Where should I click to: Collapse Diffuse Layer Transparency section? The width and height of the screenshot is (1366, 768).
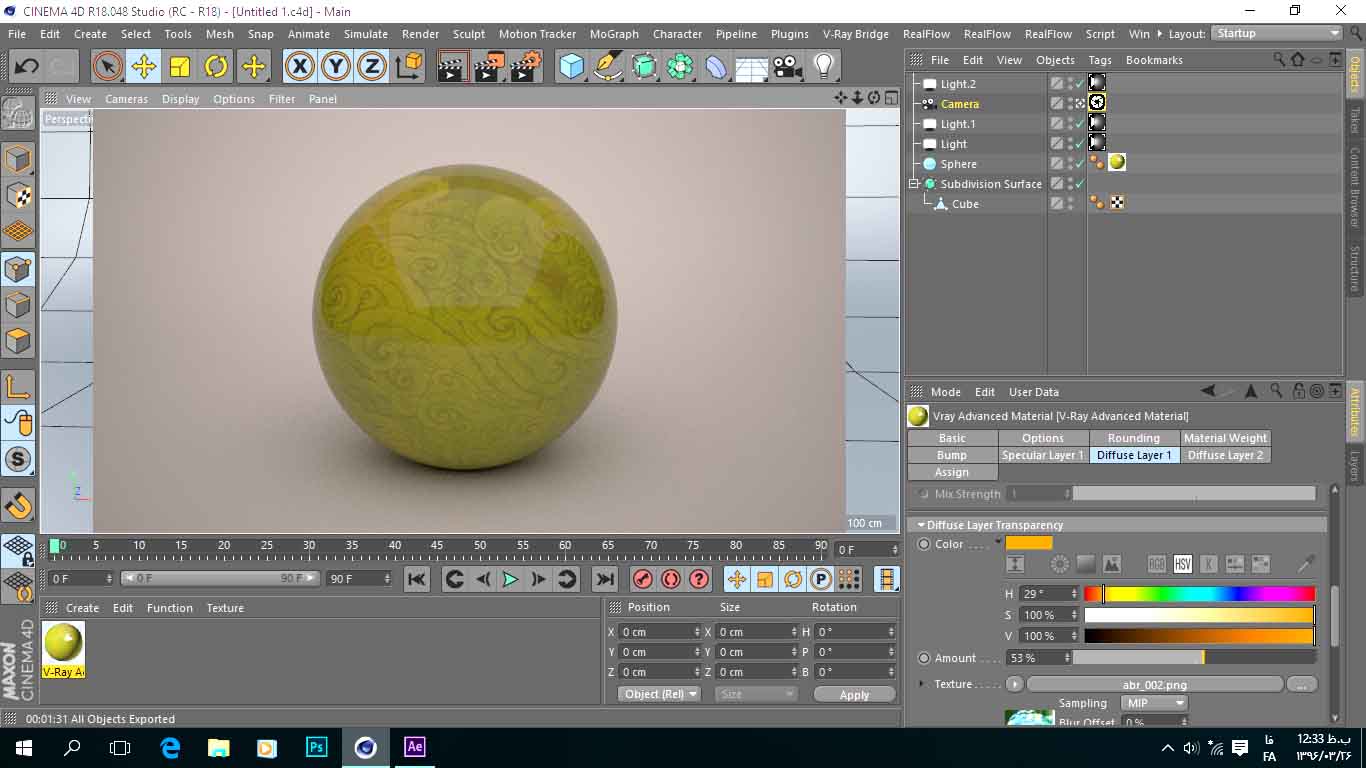tap(921, 525)
